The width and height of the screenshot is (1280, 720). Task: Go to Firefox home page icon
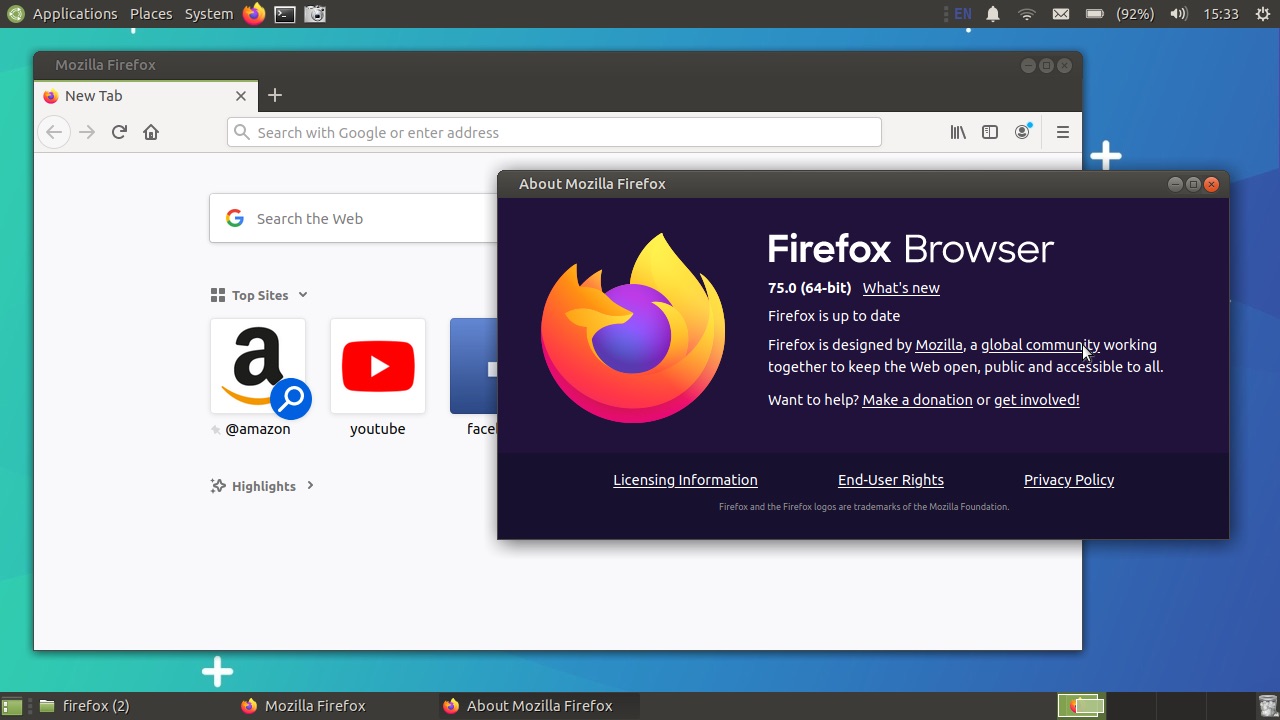coord(151,132)
